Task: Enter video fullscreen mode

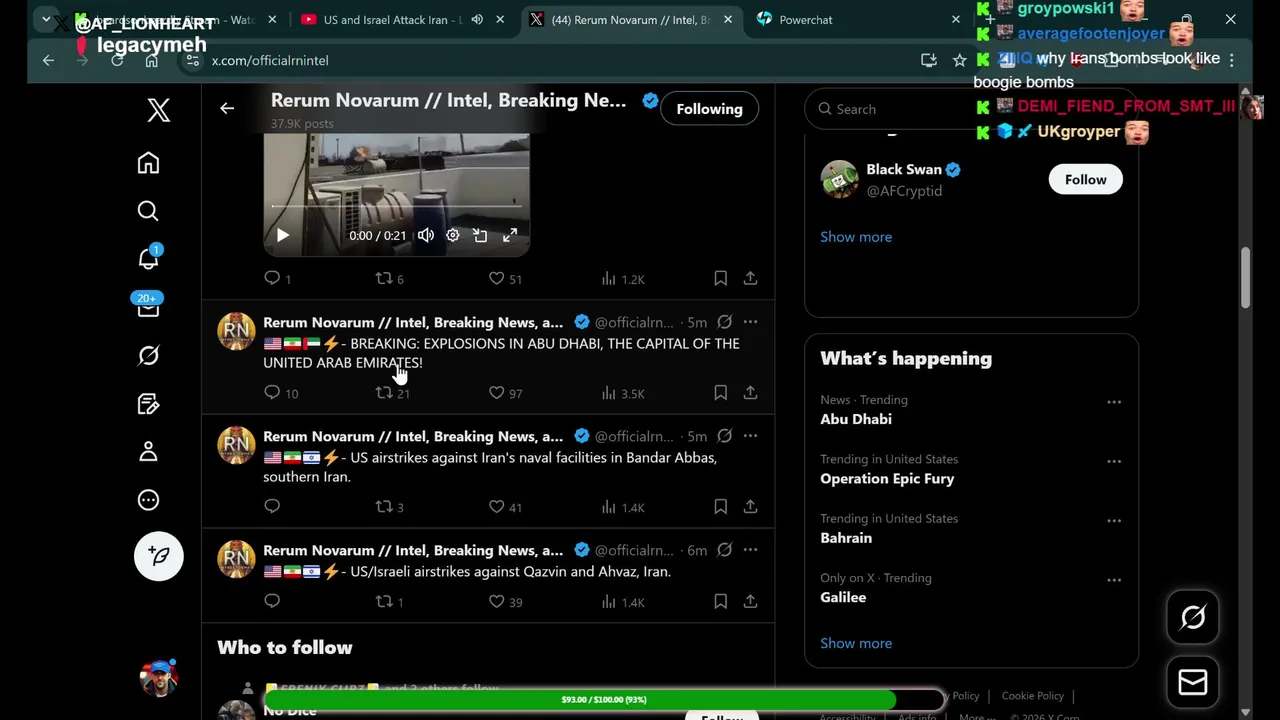Action: pos(510,235)
